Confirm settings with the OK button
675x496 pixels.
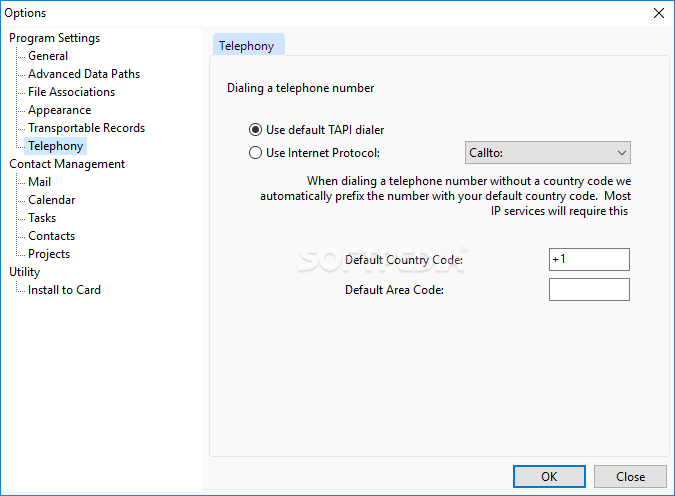[x=549, y=476]
